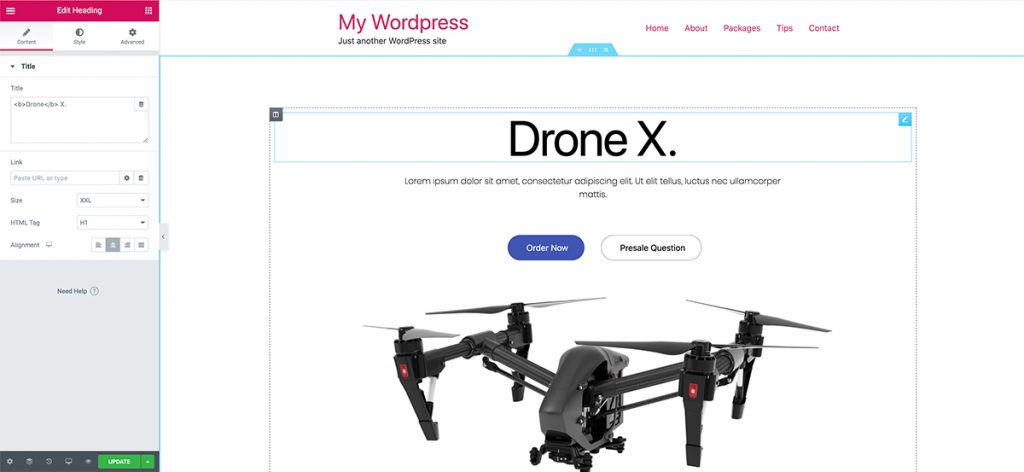Open the HTML Tag dropdown showing H1
Screen dimensions: 1024x472
click(112, 223)
